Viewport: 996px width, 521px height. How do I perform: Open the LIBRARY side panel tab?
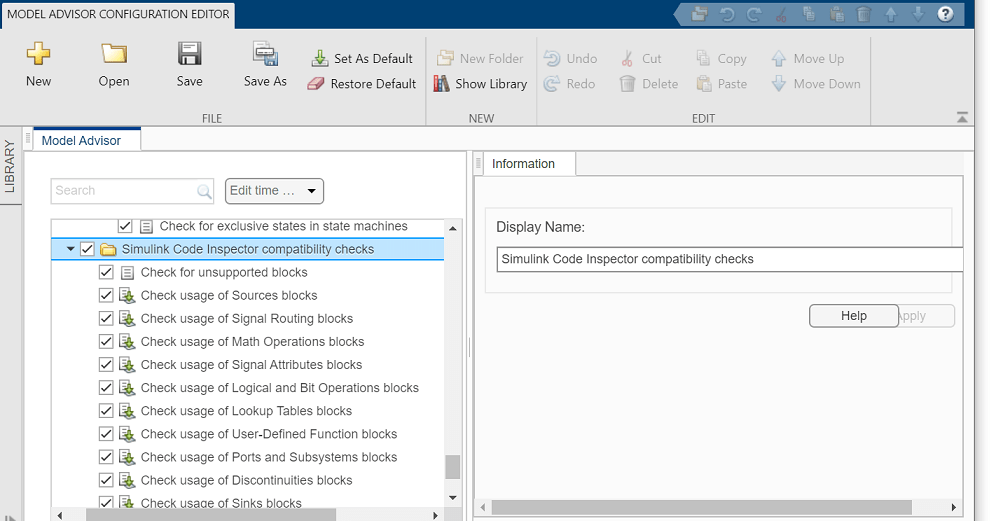pyautogui.click(x=10, y=166)
